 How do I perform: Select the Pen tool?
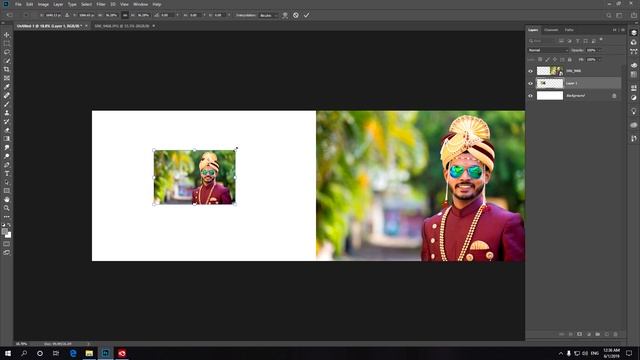click(7, 165)
